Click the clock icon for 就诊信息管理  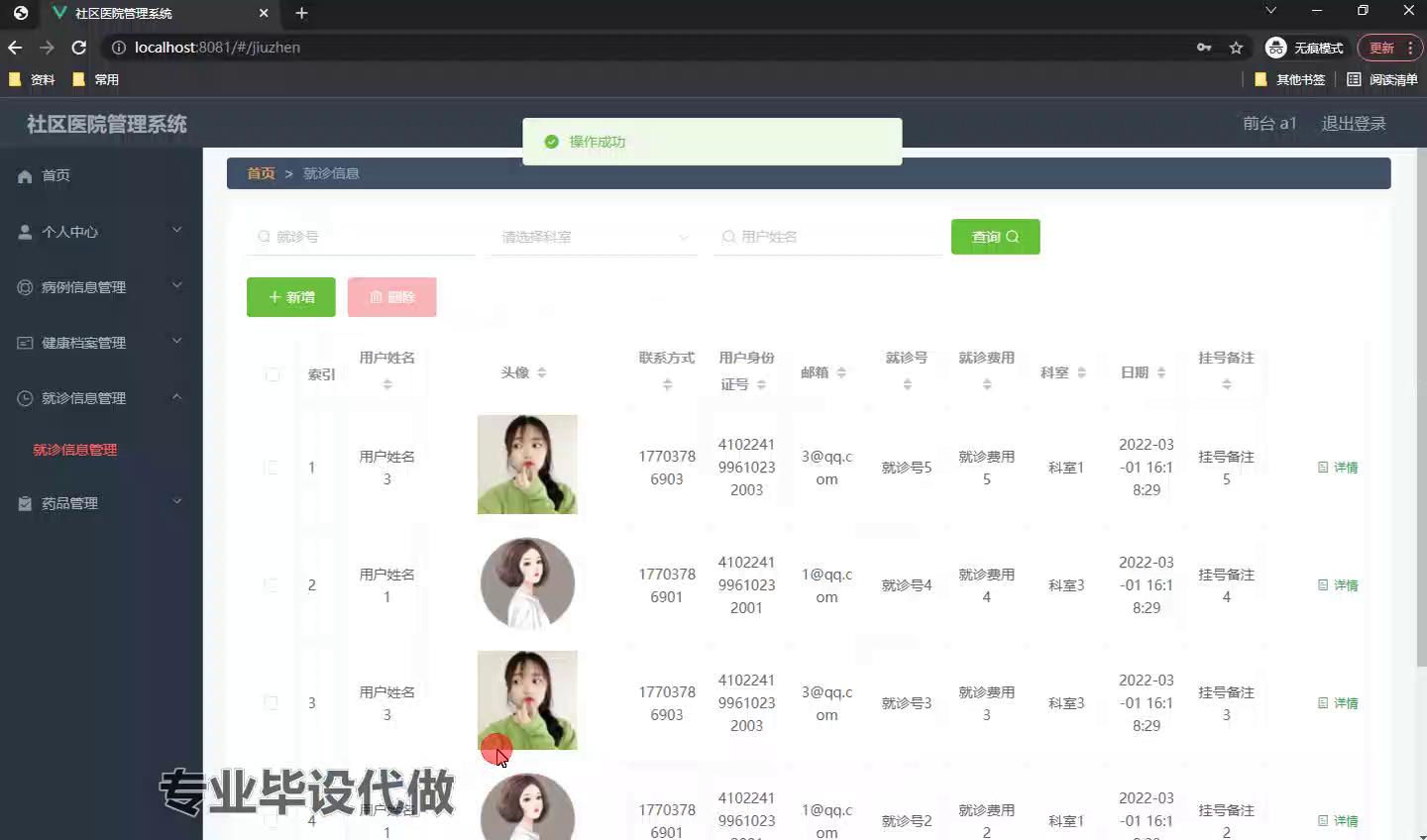pyautogui.click(x=25, y=397)
